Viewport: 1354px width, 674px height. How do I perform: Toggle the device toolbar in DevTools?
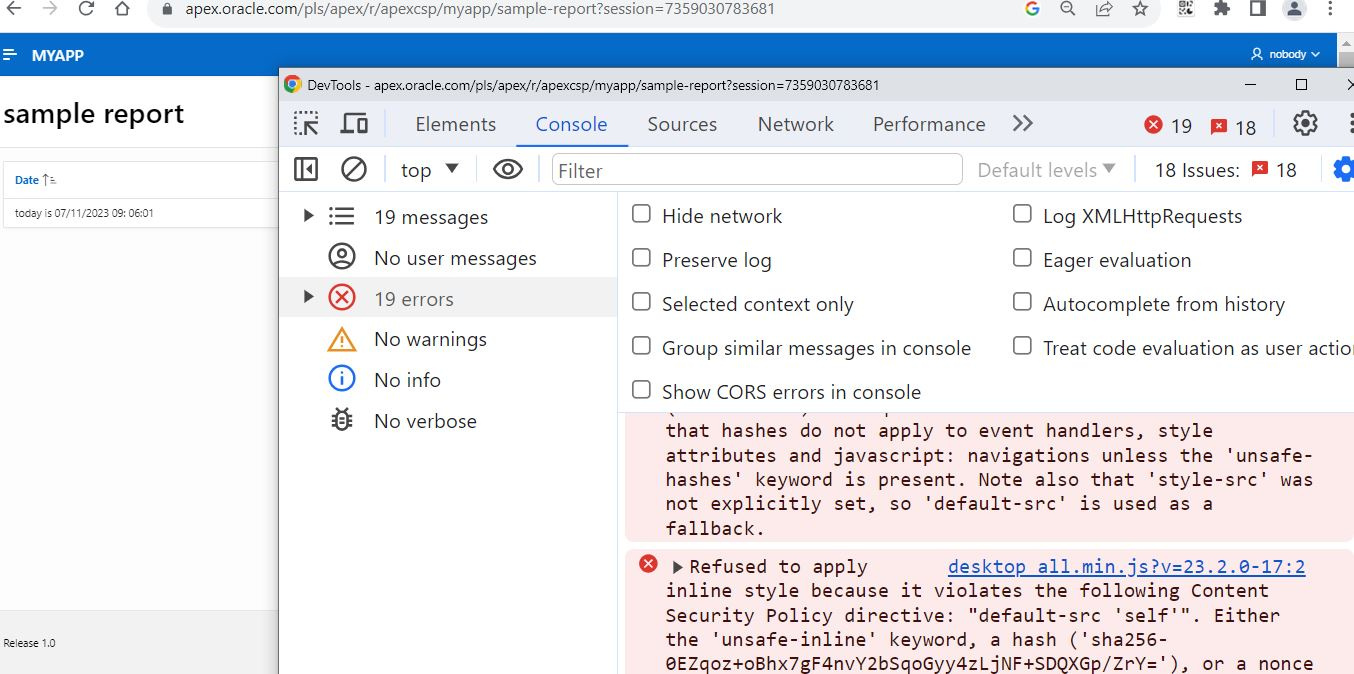[354, 124]
